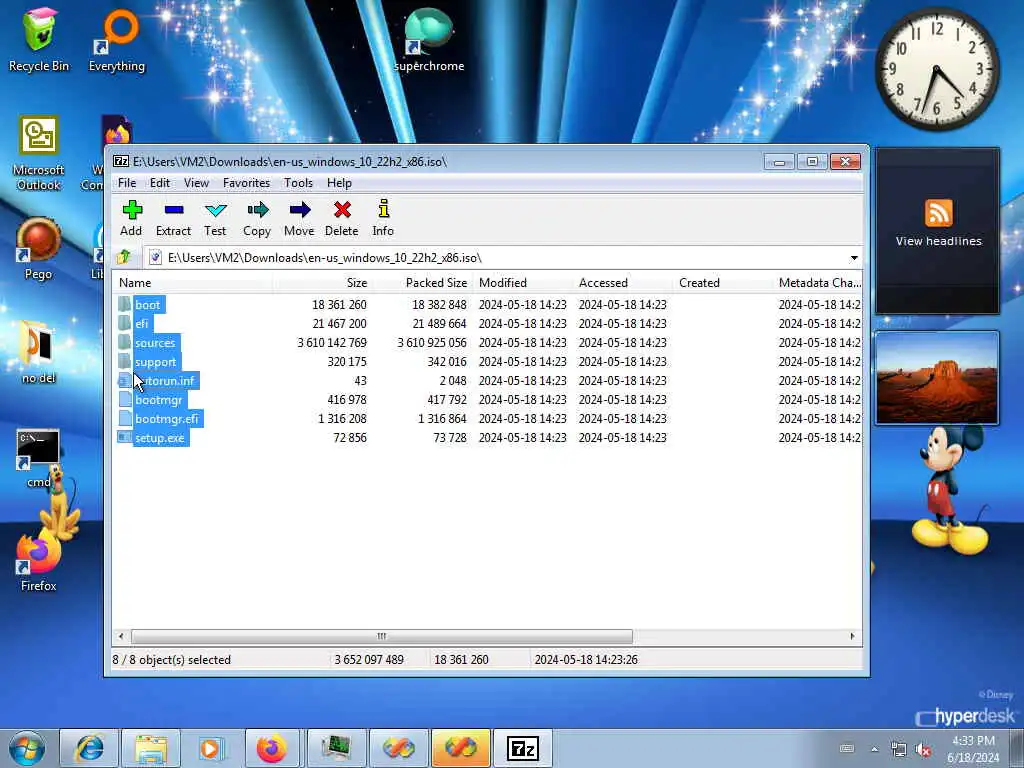
Task: Open the File menu
Action: [x=127, y=183]
